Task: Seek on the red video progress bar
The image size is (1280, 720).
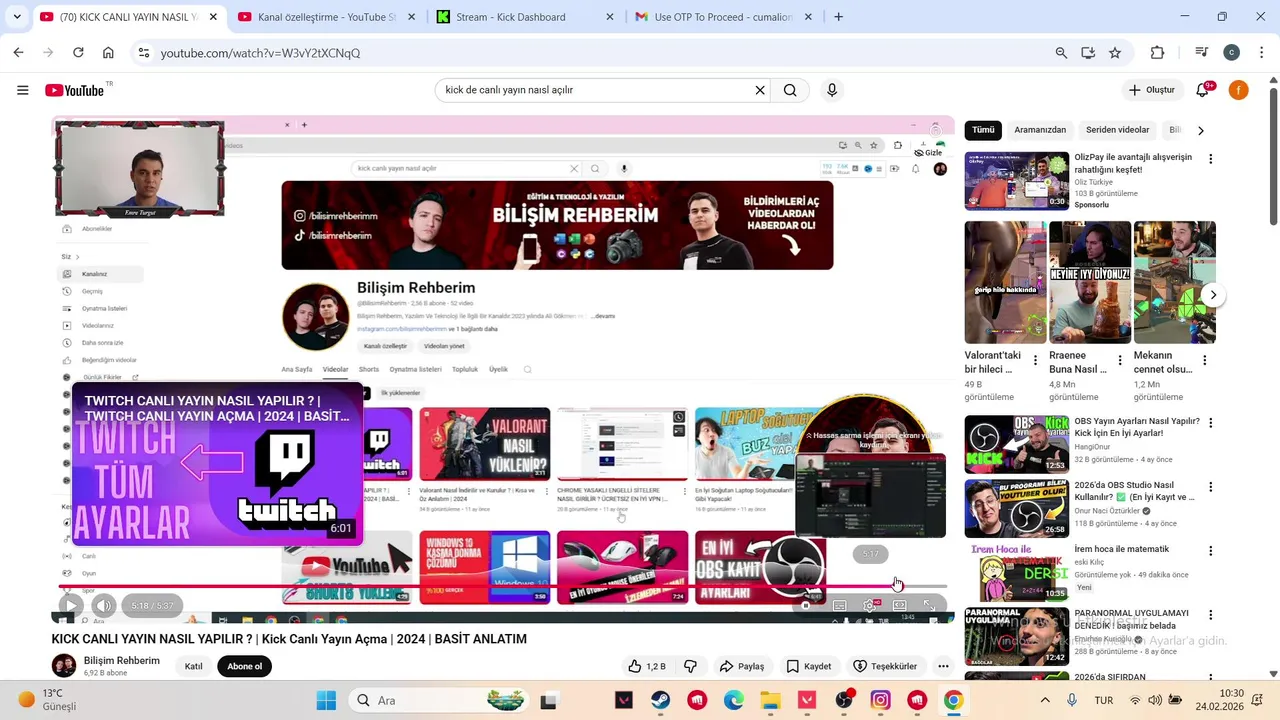Action: tap(503, 586)
